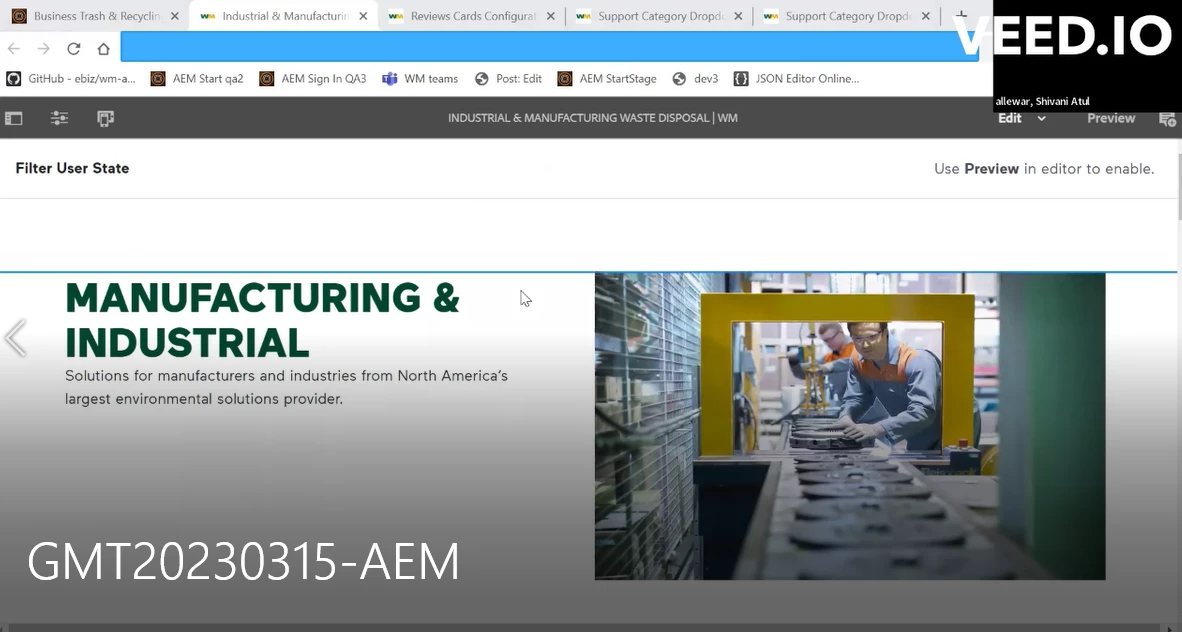Reload the current page
This screenshot has width=1182, height=632.
click(74, 48)
